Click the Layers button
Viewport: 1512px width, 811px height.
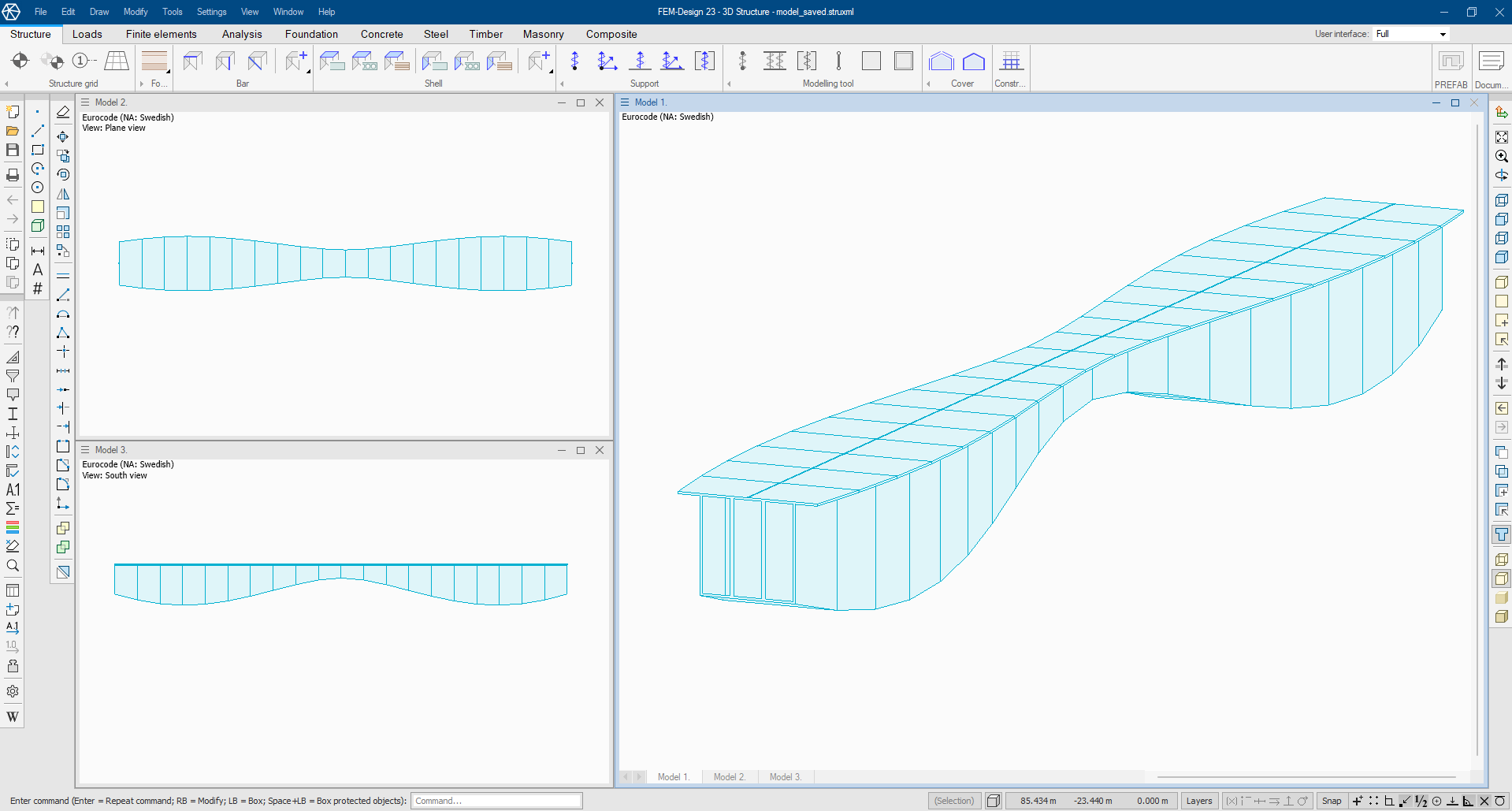click(x=1198, y=801)
